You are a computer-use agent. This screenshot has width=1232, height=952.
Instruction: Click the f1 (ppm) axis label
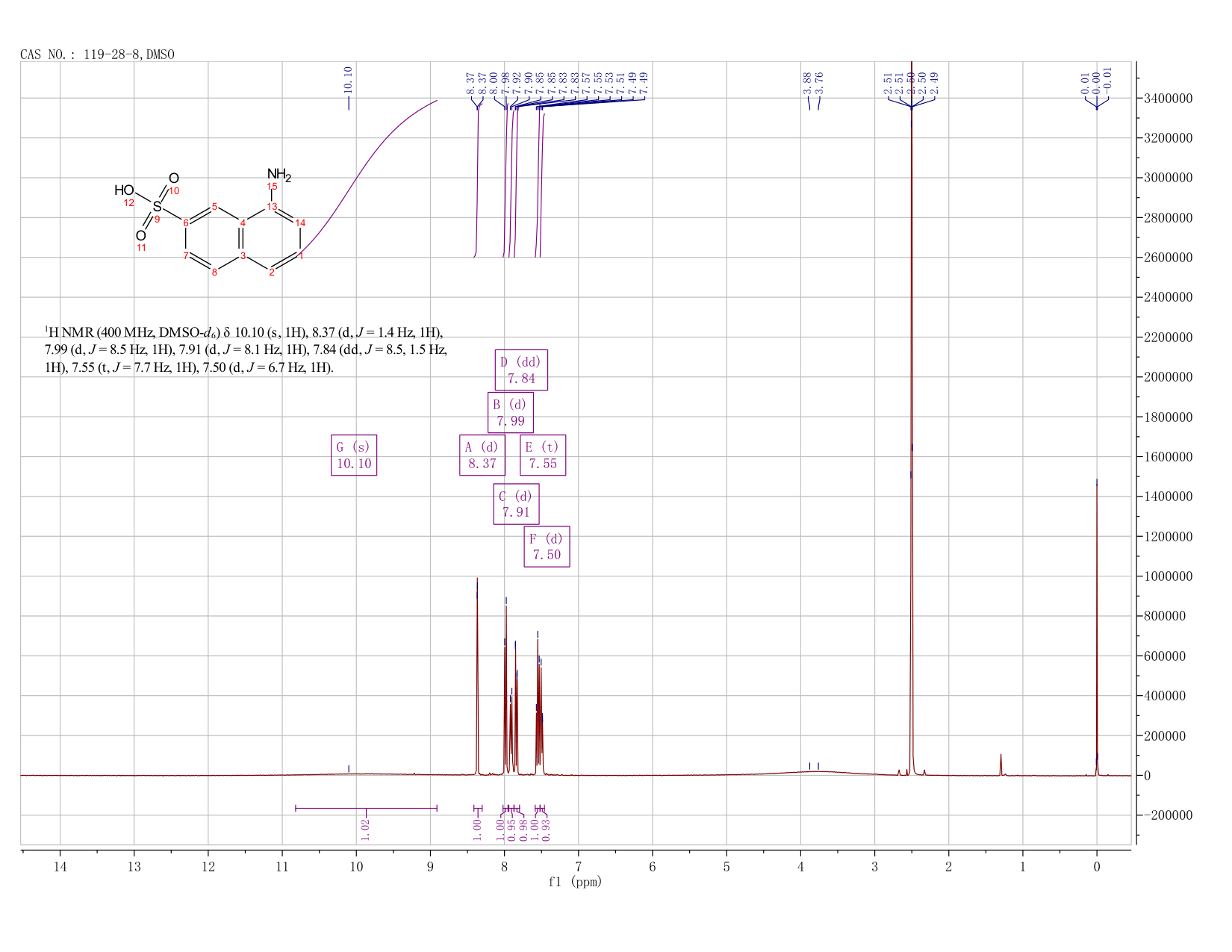point(575,882)
